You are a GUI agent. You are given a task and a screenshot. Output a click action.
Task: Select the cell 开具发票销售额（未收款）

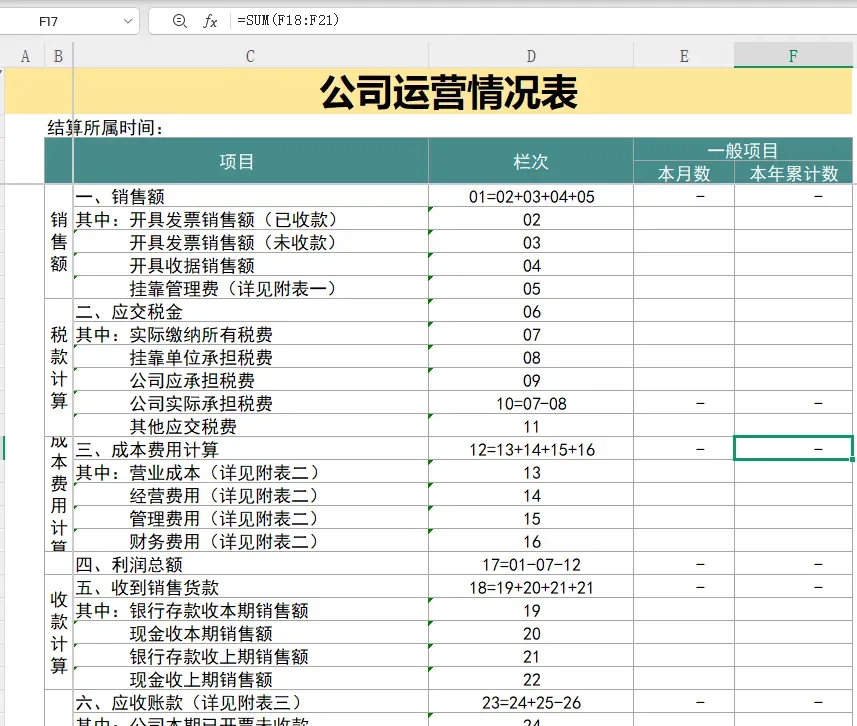tap(251, 242)
